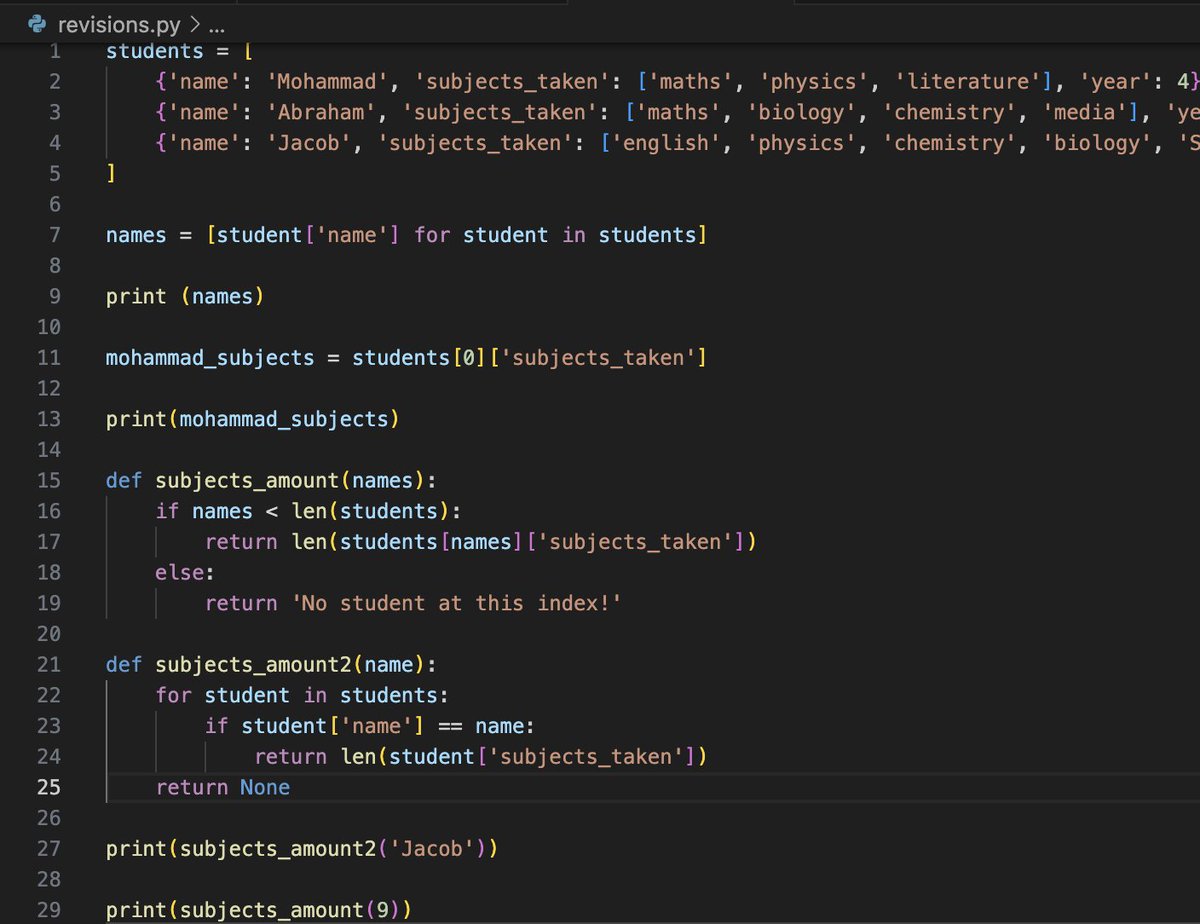Click the 'names' variable on line 7
Screen dimensions: 1200x924
pos(137,235)
